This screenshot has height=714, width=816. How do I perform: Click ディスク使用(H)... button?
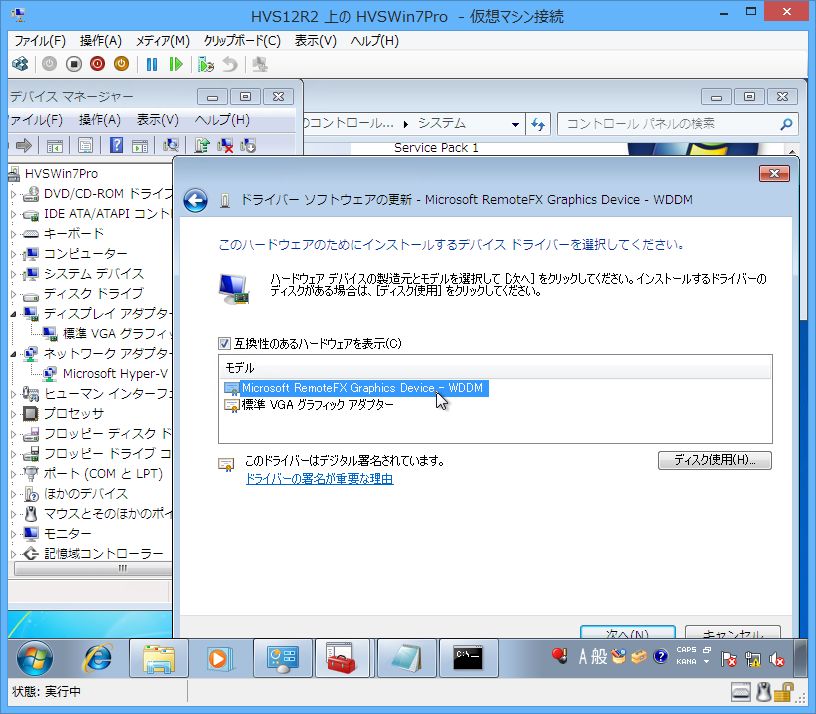[x=715, y=460]
